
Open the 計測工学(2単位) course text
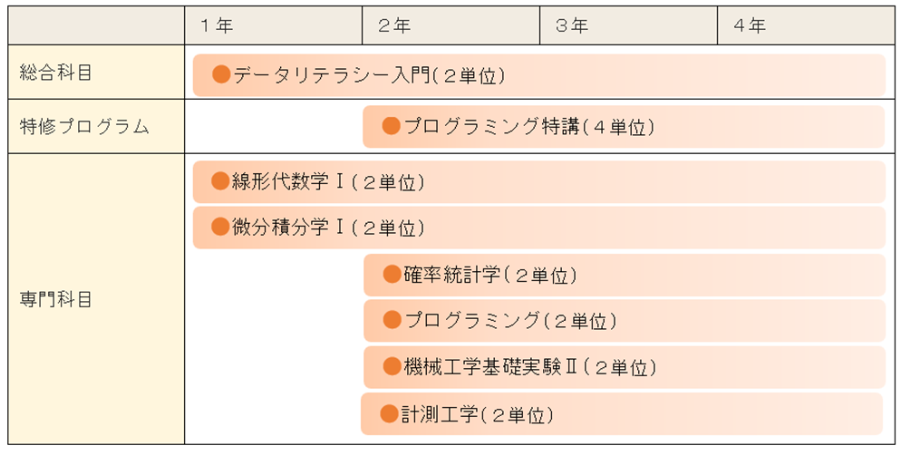(478, 414)
